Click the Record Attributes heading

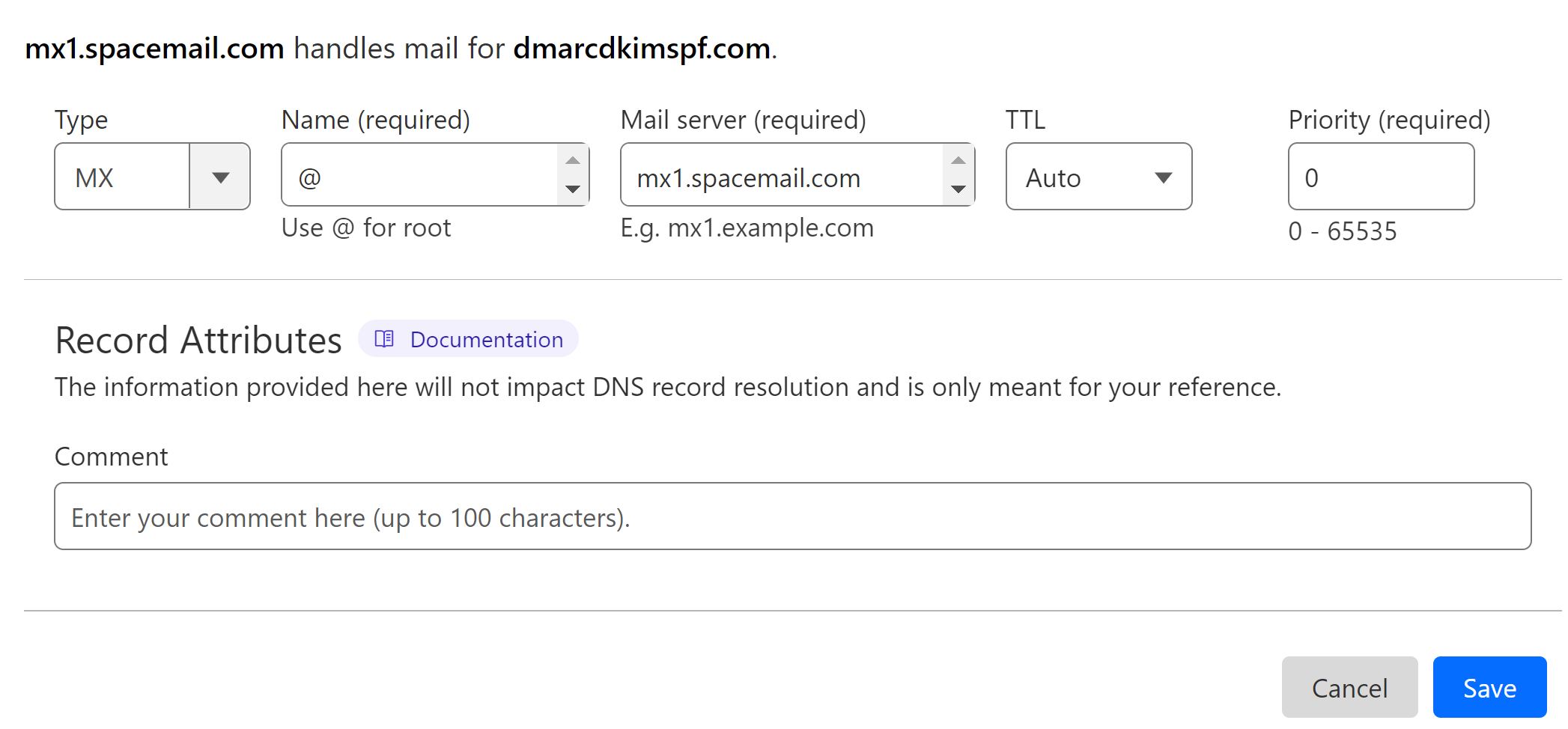coord(198,340)
